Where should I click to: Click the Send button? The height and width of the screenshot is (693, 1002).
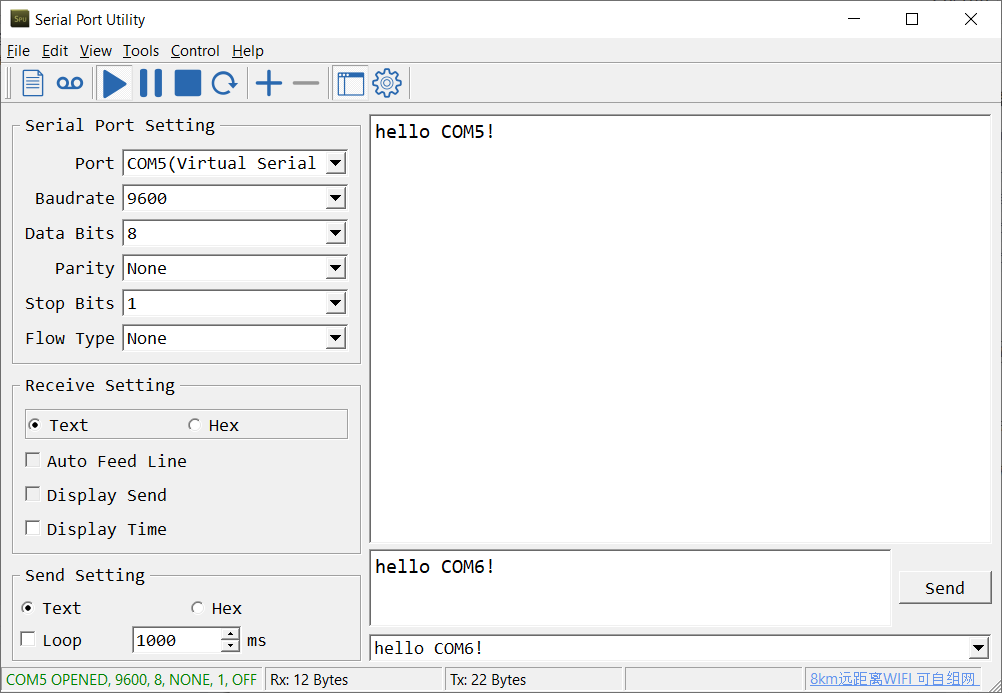(944, 587)
